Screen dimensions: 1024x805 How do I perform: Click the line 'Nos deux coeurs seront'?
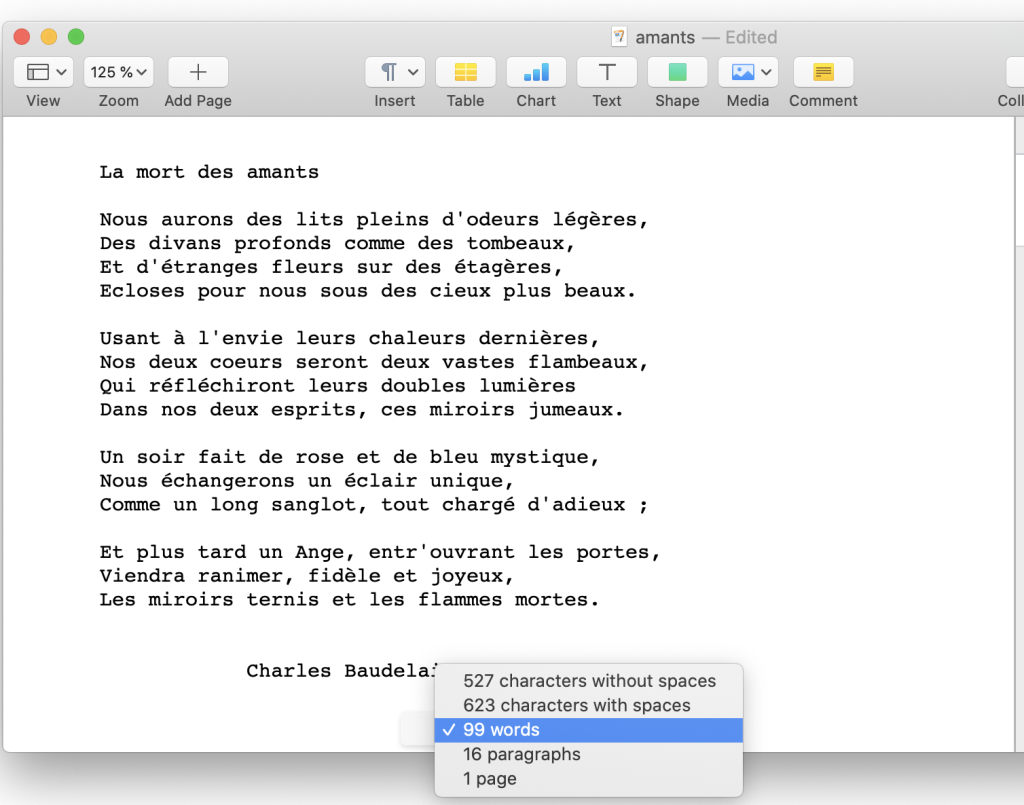(x=374, y=362)
